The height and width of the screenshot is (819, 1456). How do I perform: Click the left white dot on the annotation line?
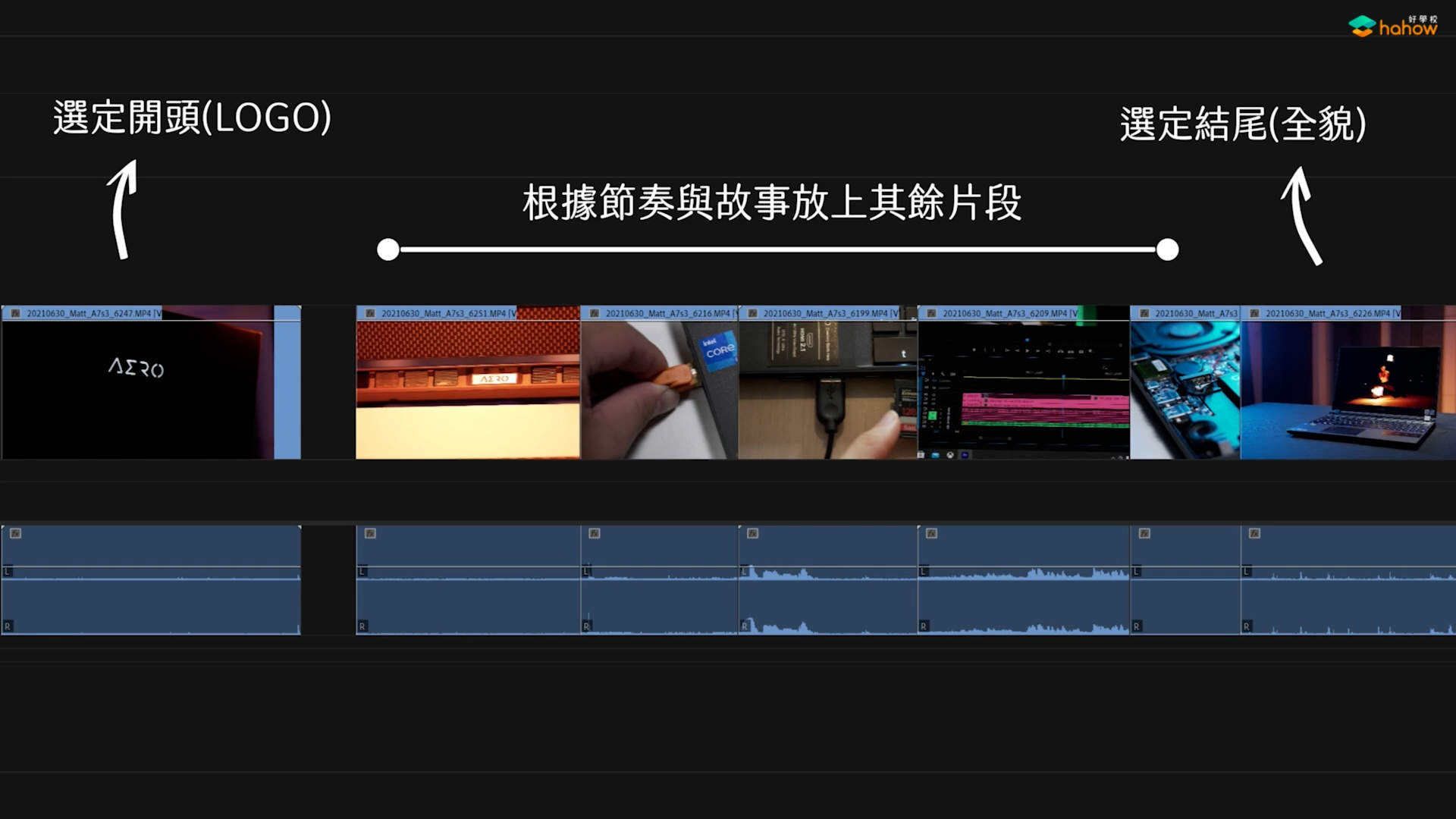(389, 247)
